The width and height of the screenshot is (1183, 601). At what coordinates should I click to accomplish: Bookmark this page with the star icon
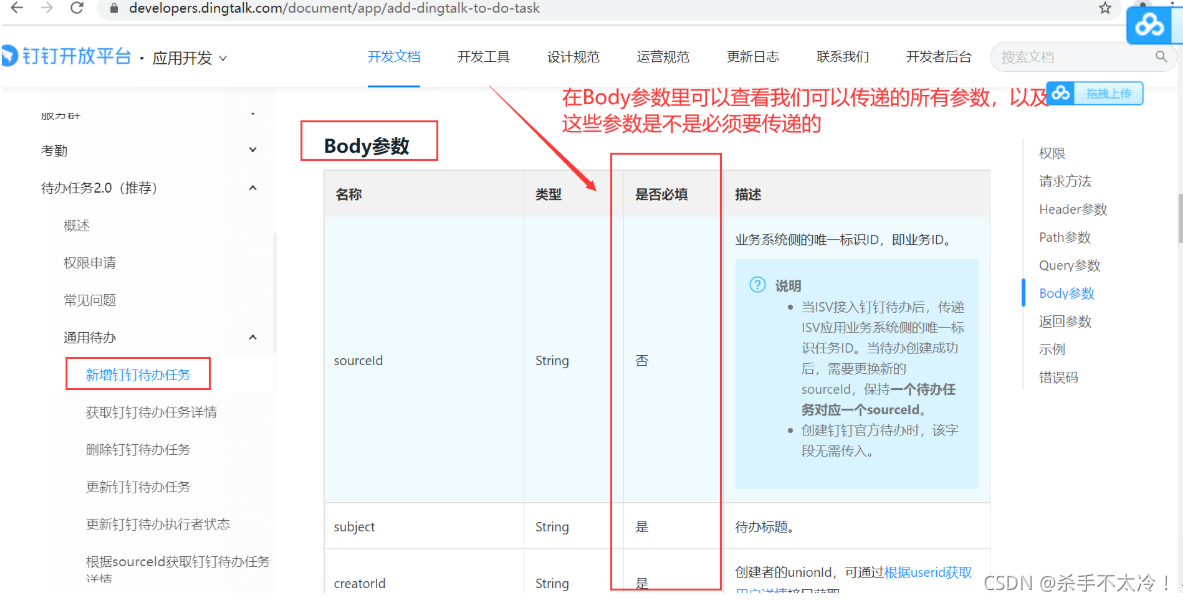click(x=1105, y=8)
